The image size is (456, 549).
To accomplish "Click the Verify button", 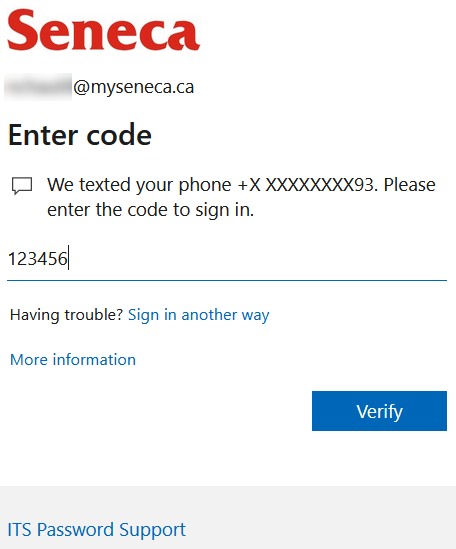I will tap(379, 411).
